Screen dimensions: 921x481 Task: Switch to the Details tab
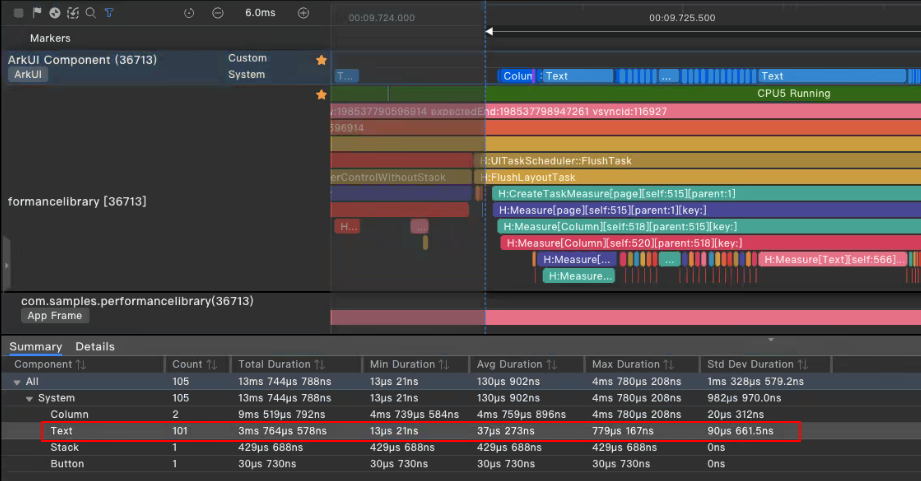coord(95,347)
